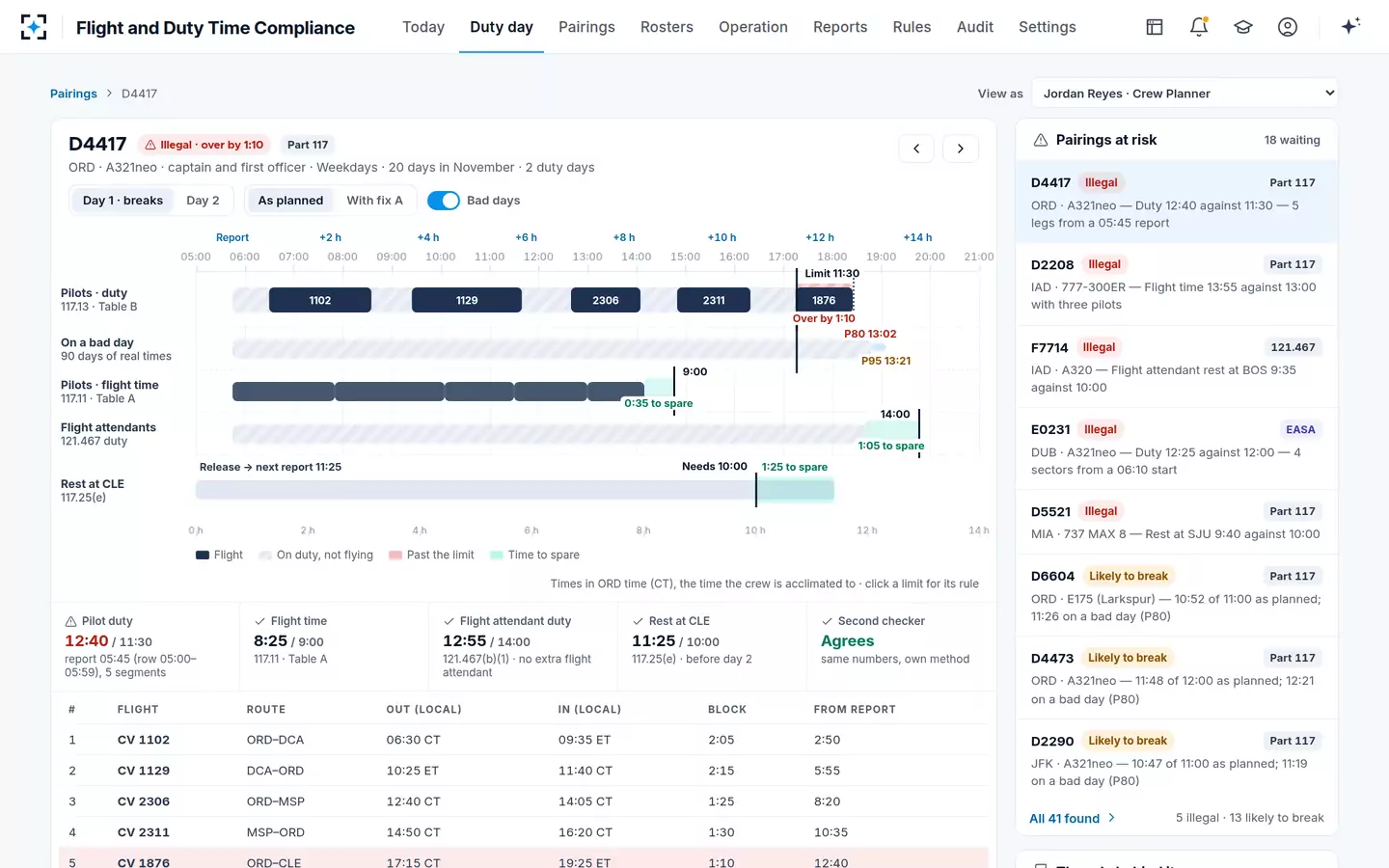The height and width of the screenshot is (868, 1389).
Task: Click the Pairings breadcrumb link
Action: (73, 94)
